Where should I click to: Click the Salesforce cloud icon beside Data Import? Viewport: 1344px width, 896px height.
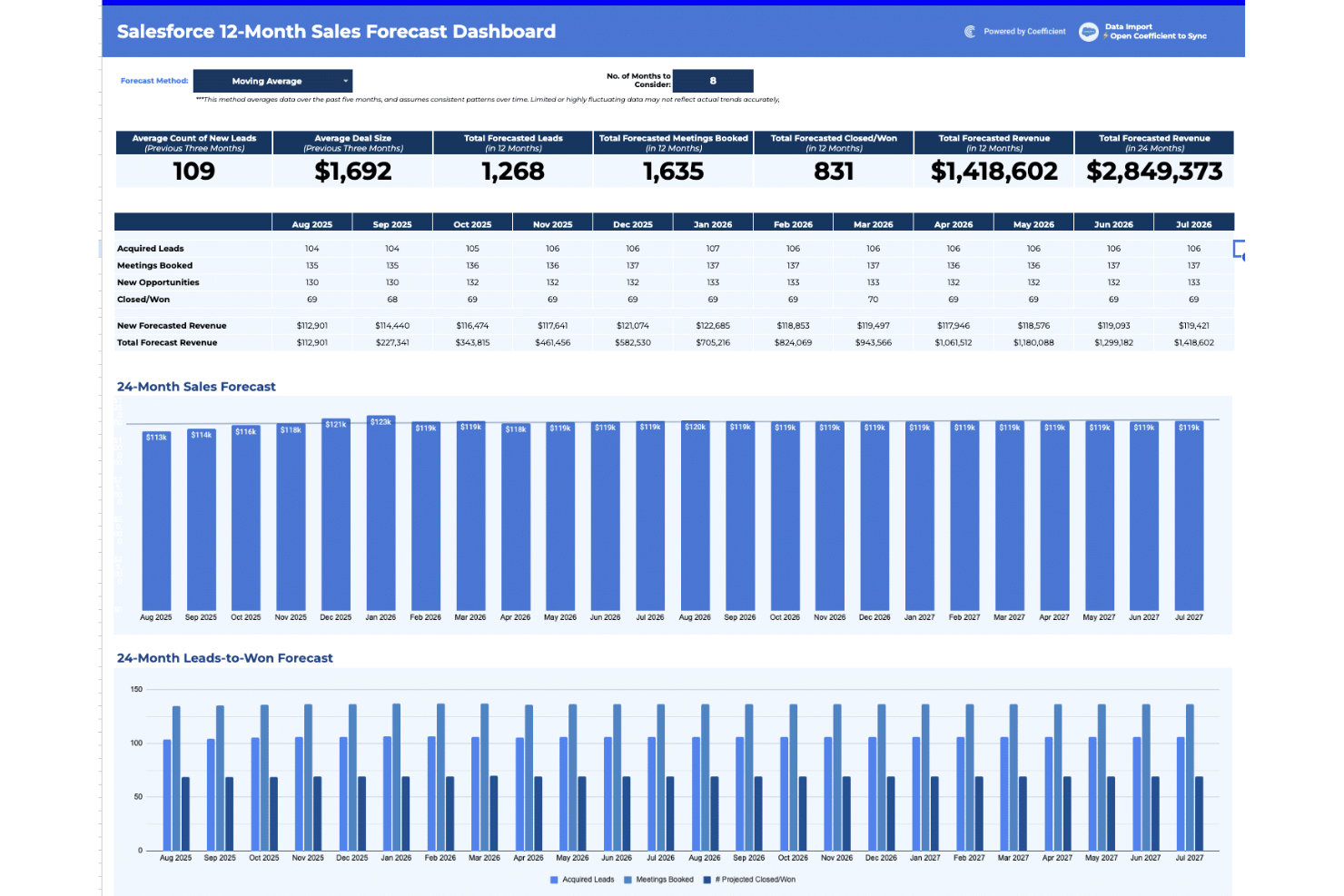[x=1088, y=31]
